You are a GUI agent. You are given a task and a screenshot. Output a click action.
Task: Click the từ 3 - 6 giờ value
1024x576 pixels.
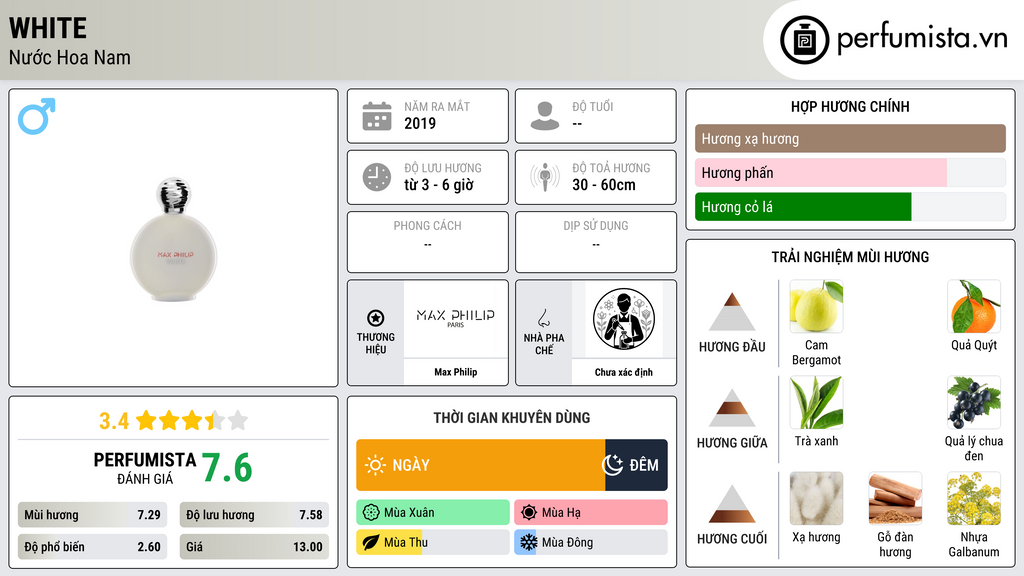click(x=439, y=185)
